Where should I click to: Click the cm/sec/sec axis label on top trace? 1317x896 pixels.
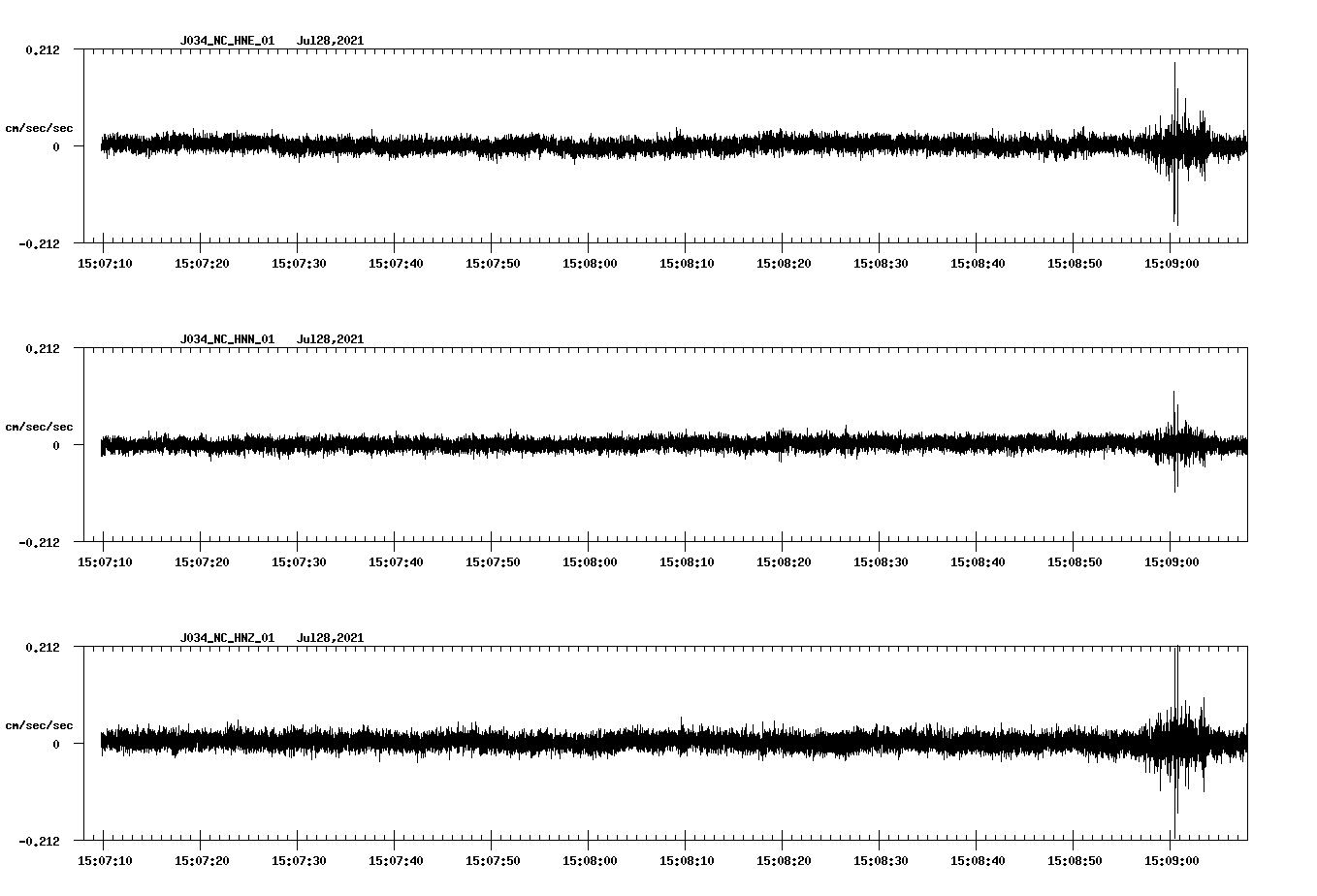40,127
